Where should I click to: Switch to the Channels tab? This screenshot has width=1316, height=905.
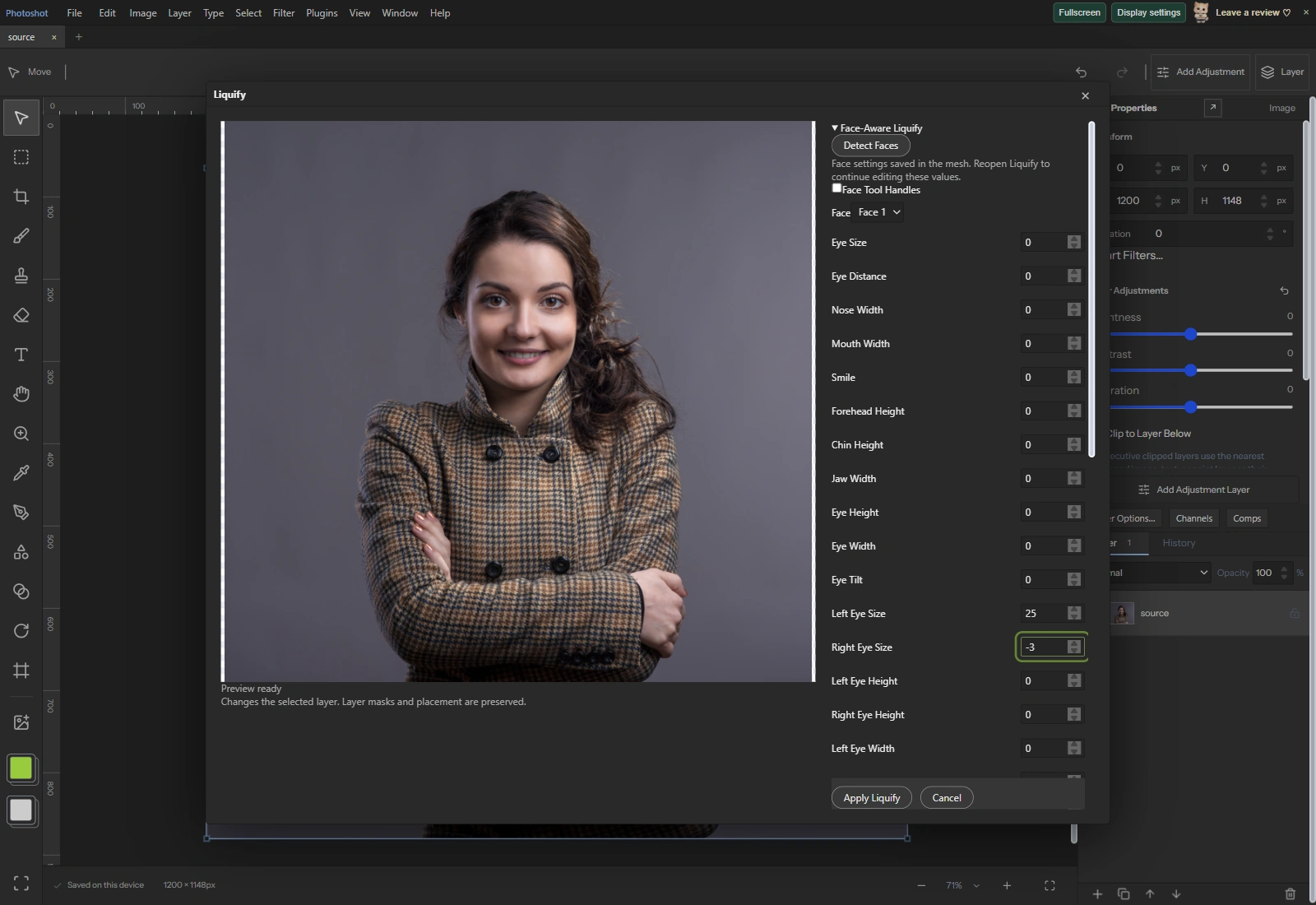coord(1193,518)
